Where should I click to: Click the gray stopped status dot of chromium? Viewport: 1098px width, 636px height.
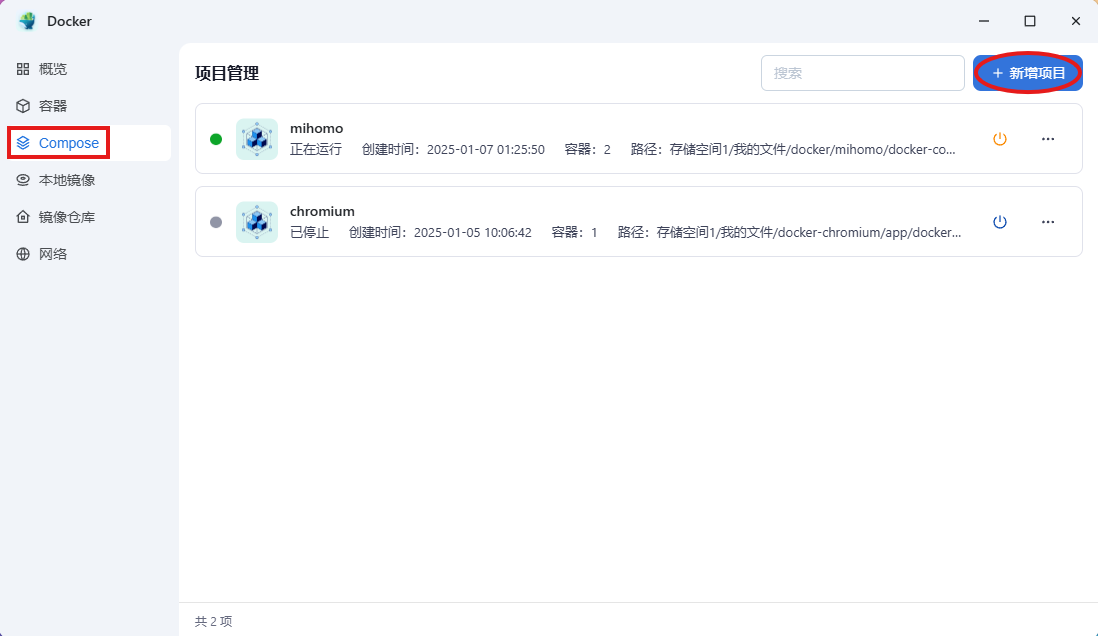click(x=216, y=222)
